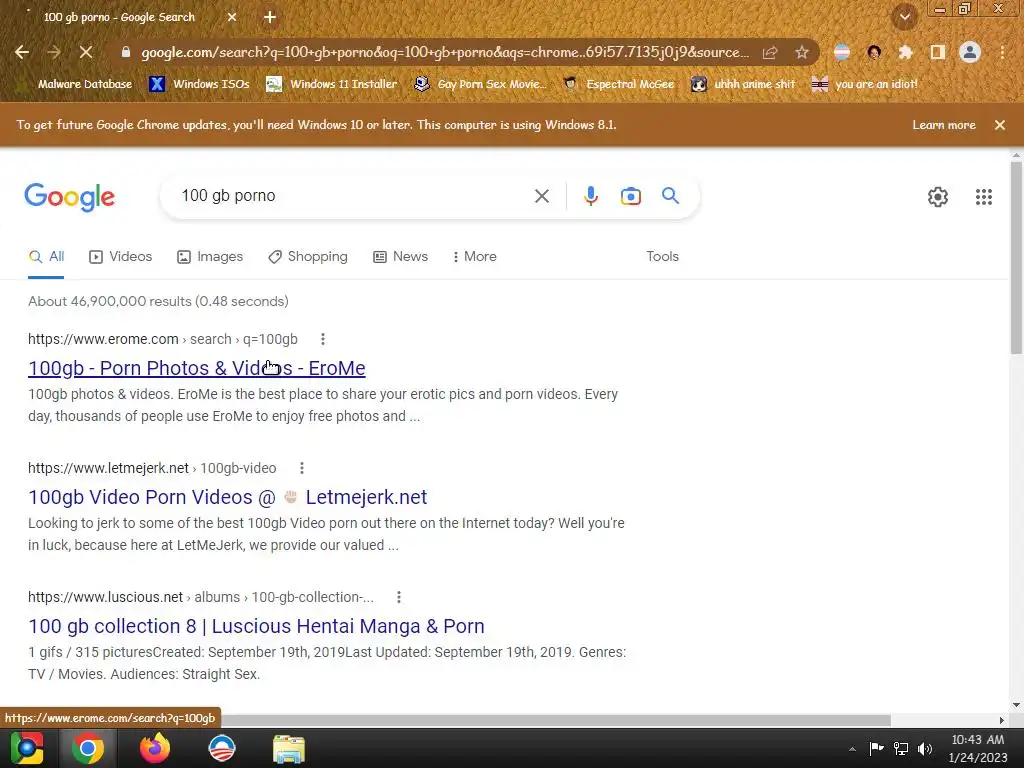
Task: Share this page from the address bar
Action: [x=770, y=52]
